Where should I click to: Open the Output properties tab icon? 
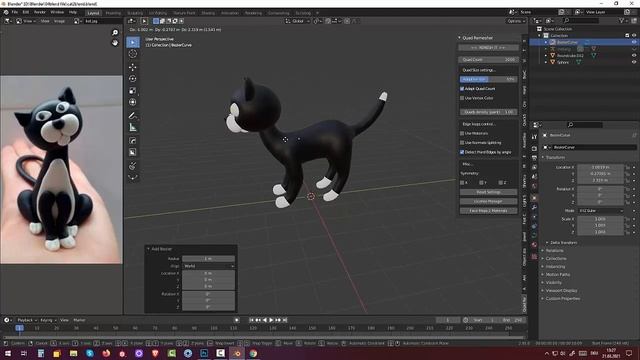(x=534, y=158)
